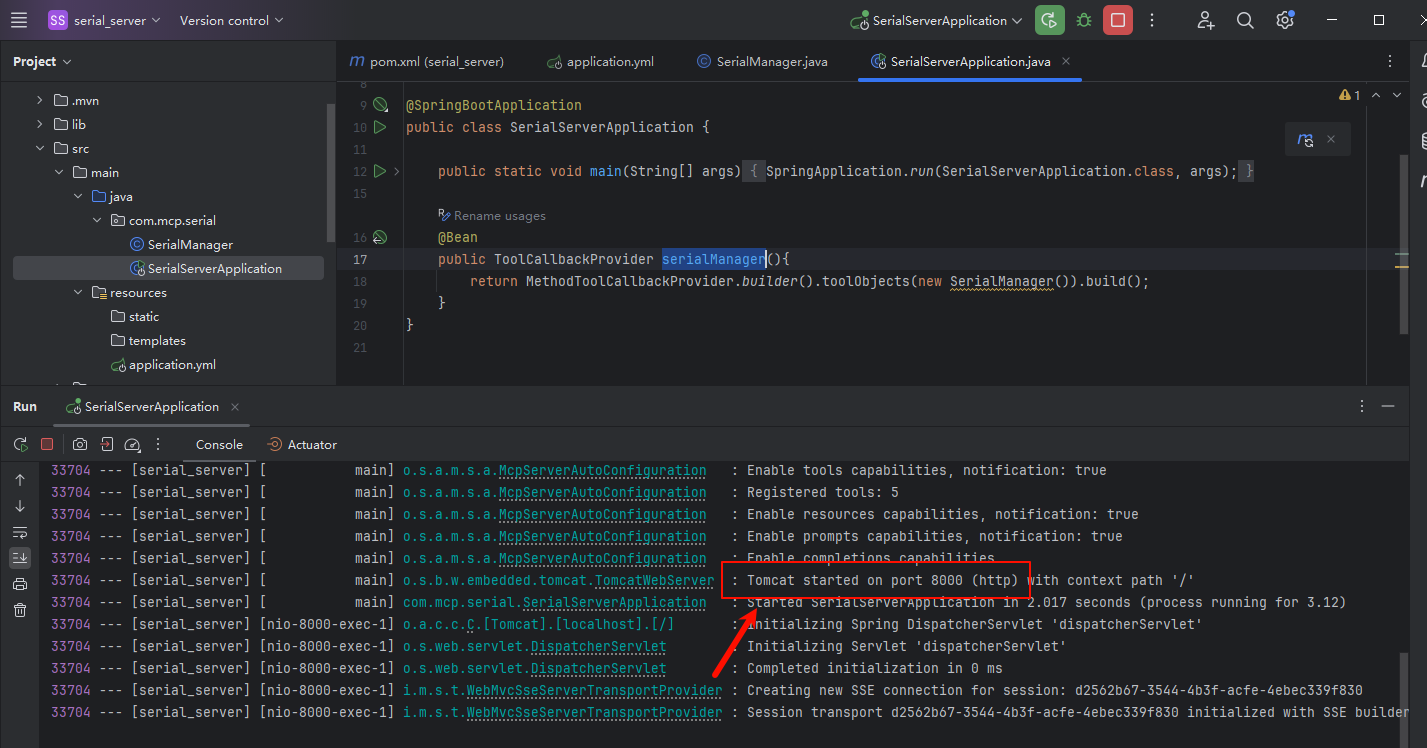Click the exit application icon
This screenshot has height=748, width=1427.
[x=107, y=444]
